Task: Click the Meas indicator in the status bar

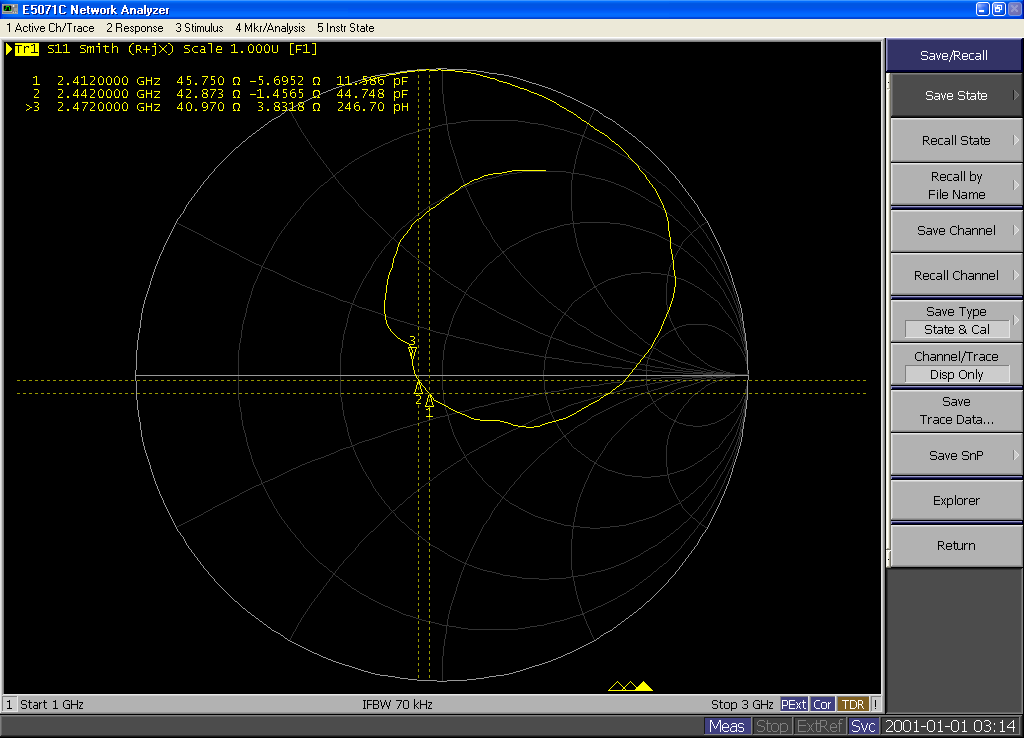Action: pyautogui.click(x=726, y=726)
